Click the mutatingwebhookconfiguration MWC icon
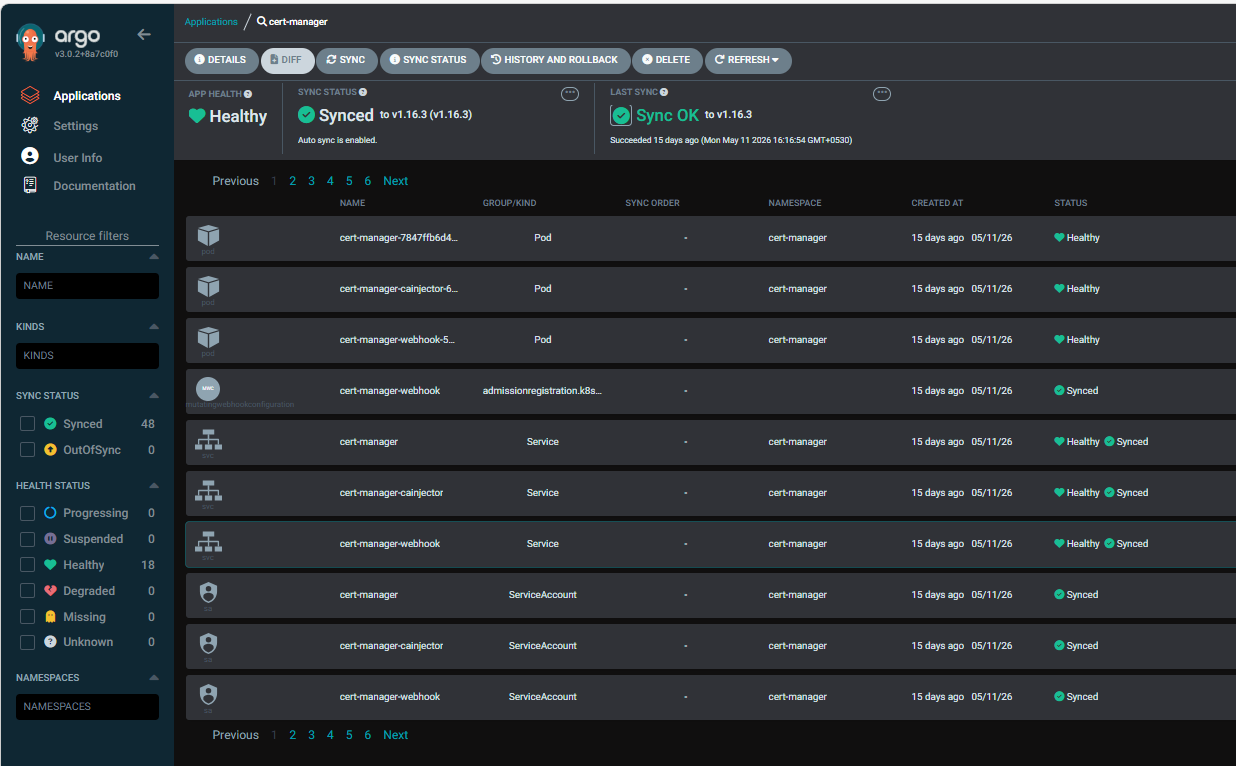The height and width of the screenshot is (766, 1236). [x=208, y=388]
